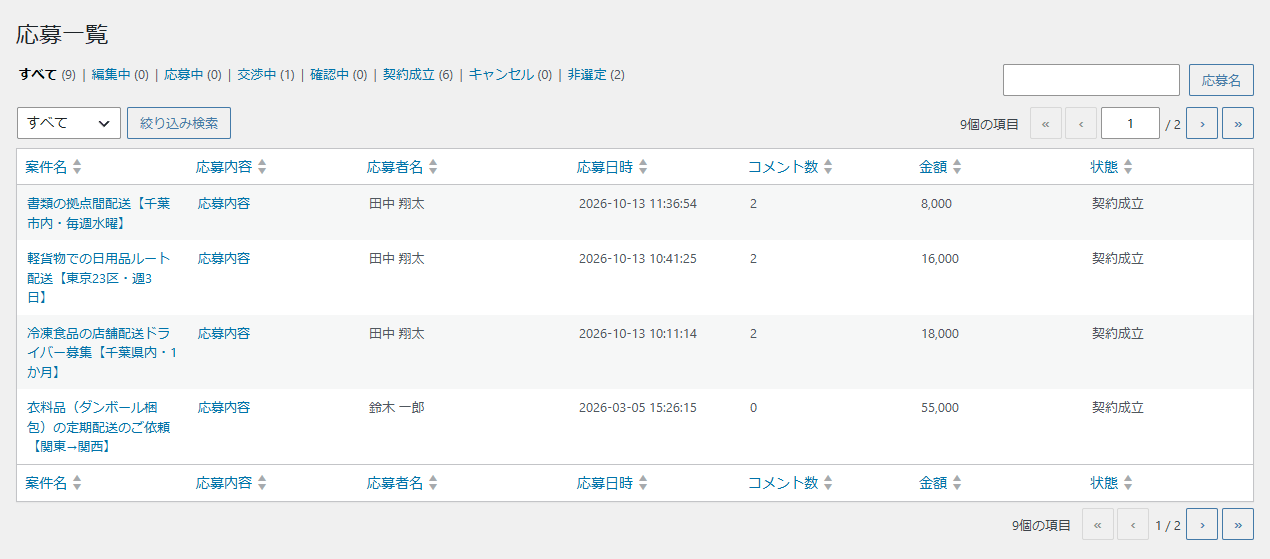Click the amount 8,000

pyautogui.click(x=937, y=203)
